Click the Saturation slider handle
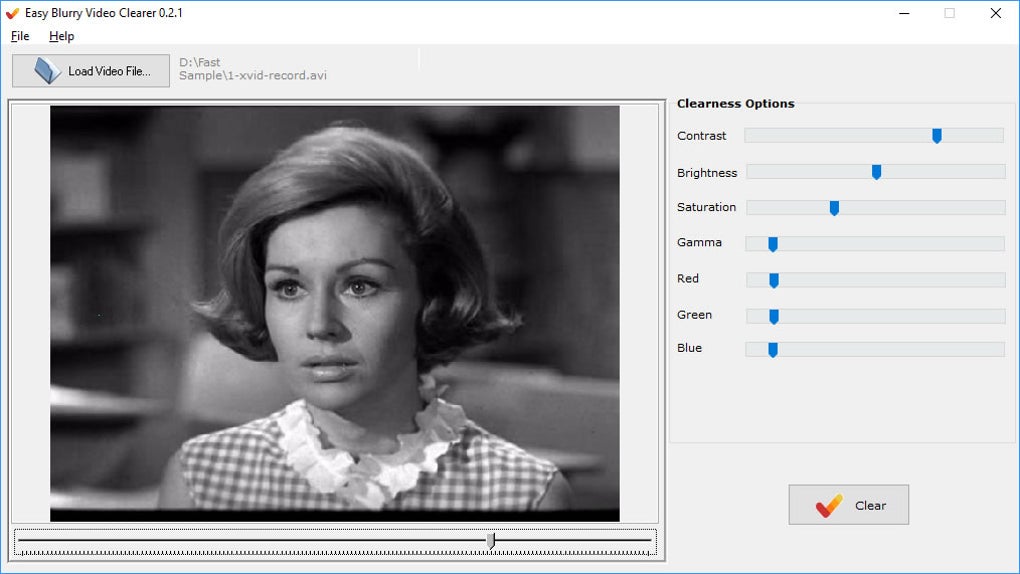This screenshot has width=1020, height=574. pyautogui.click(x=834, y=208)
